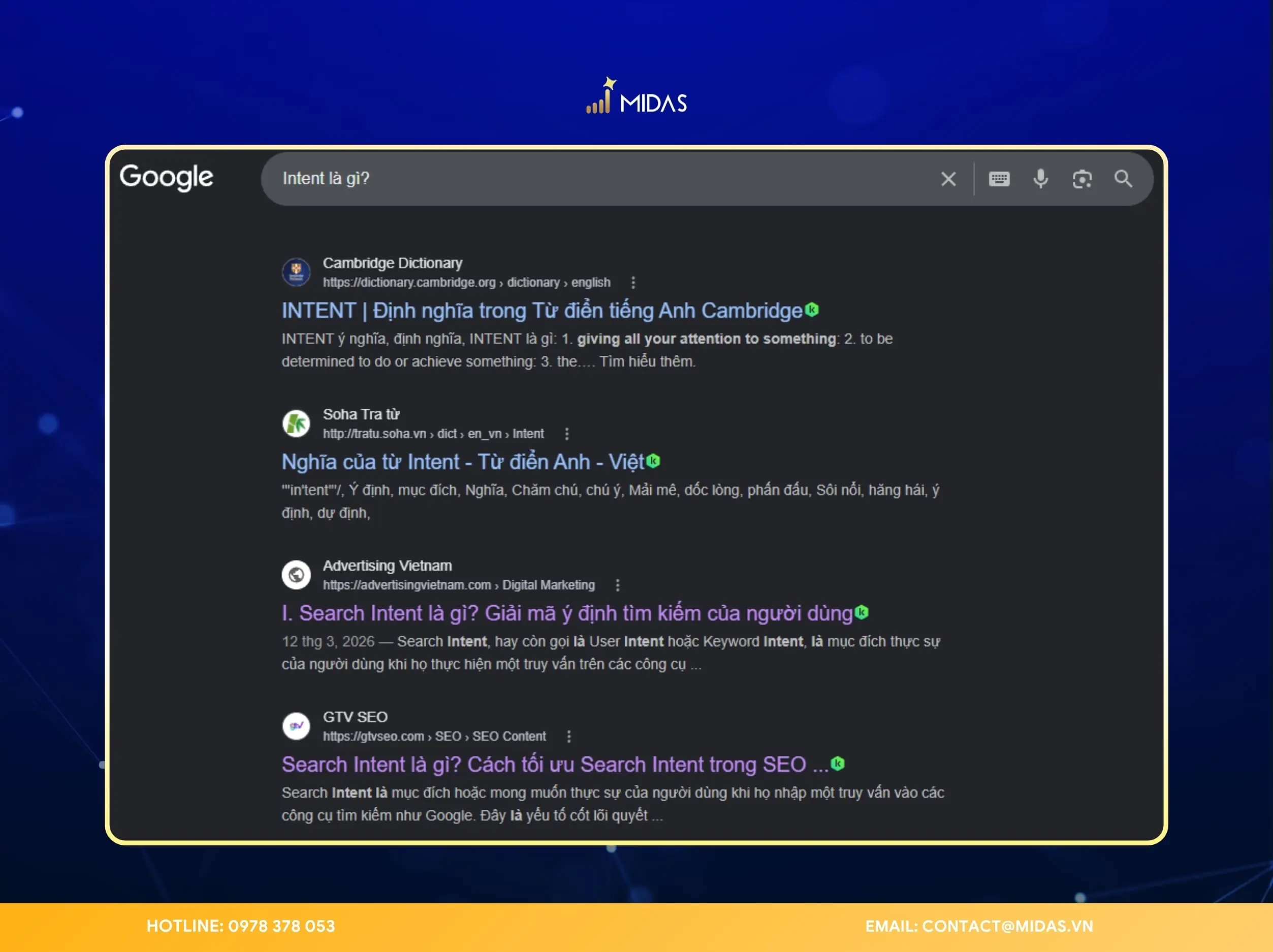Image resolution: width=1273 pixels, height=952 pixels.
Task: Click the gtvseo.com URL breadcrumb
Action: tap(434, 736)
